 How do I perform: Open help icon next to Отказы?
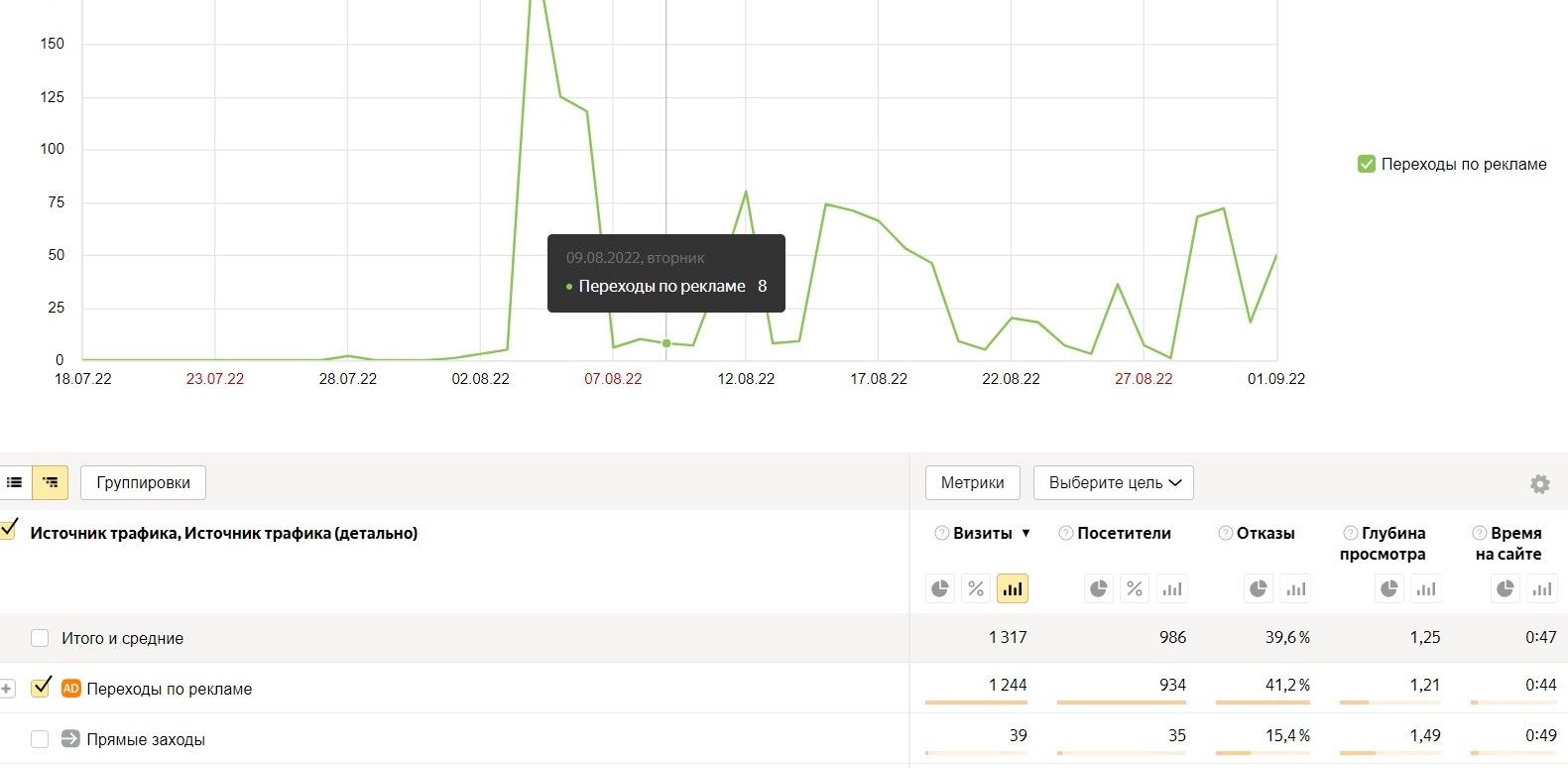(x=1226, y=533)
